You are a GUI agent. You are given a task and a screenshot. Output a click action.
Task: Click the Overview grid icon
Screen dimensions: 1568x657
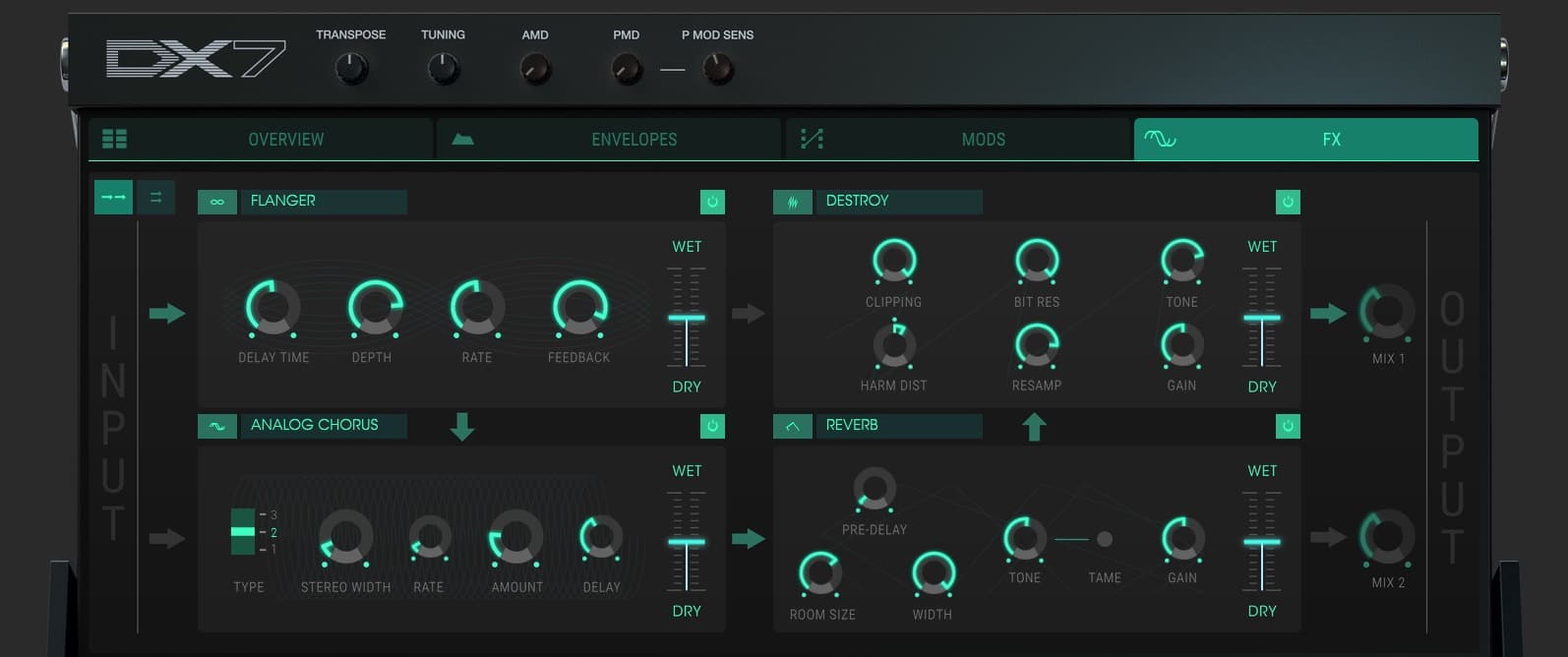click(x=114, y=139)
